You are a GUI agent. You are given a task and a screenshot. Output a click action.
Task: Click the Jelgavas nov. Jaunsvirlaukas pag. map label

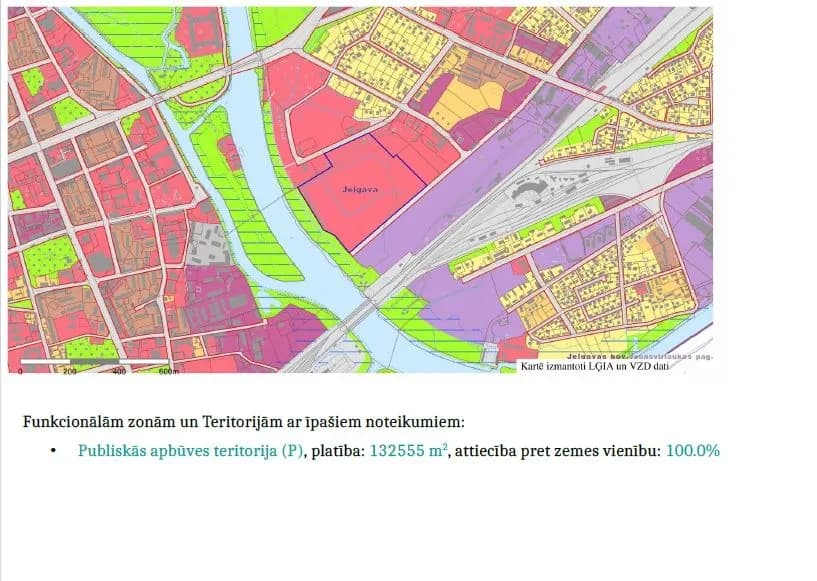point(639,357)
